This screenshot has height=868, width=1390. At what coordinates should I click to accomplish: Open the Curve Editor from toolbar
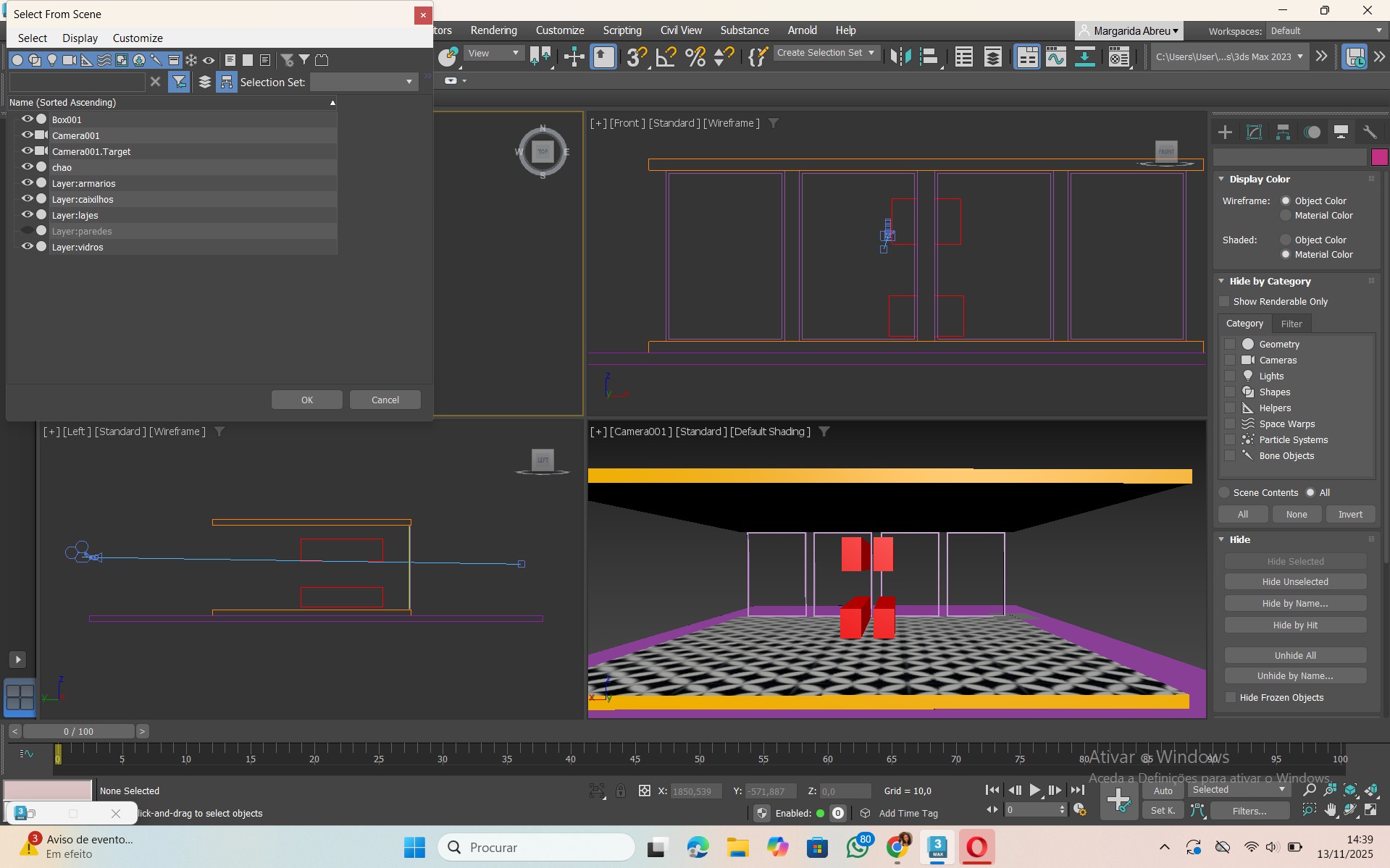(1055, 56)
